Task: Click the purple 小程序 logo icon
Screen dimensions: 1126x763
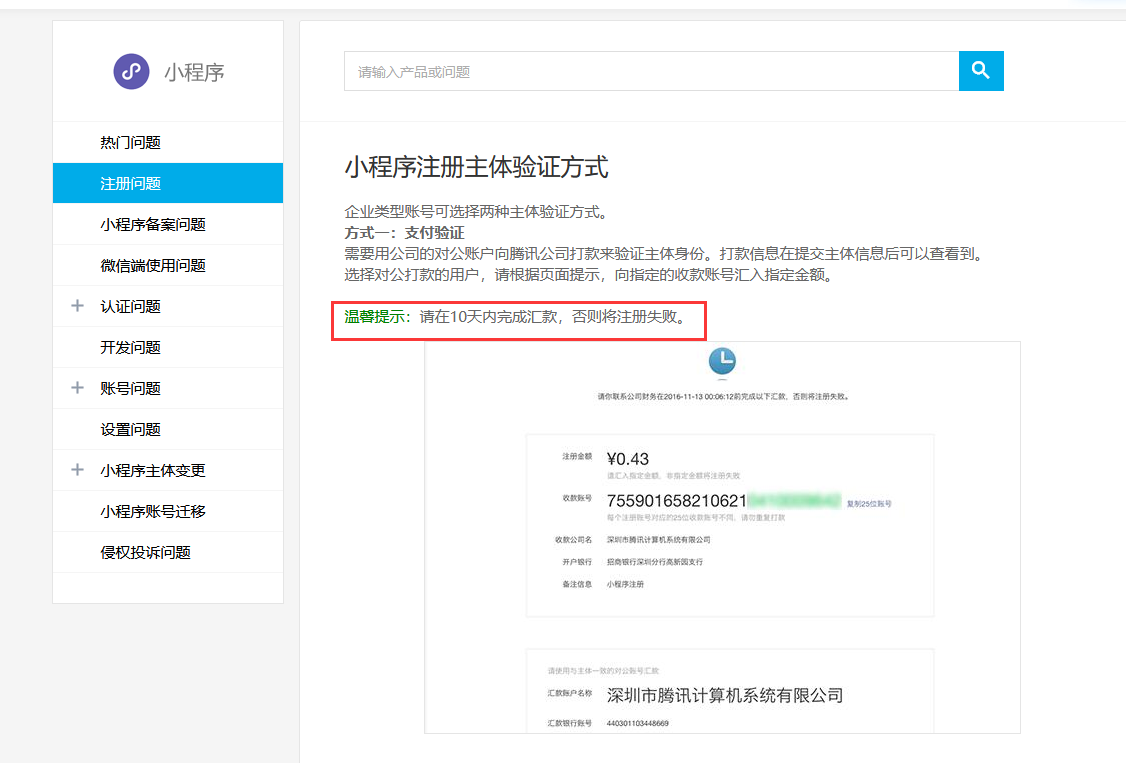Action: (x=131, y=71)
